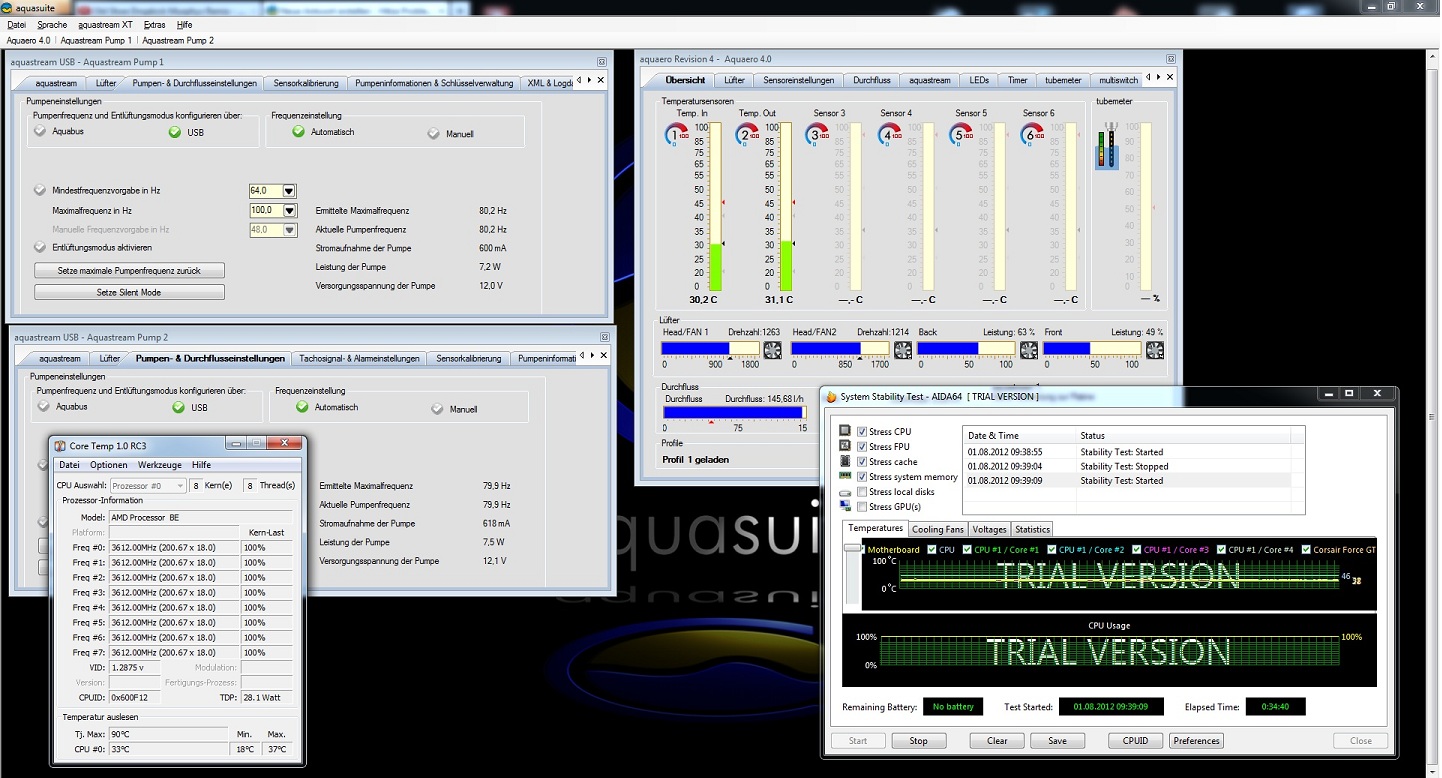The height and width of the screenshot is (778, 1442).
Task: Switch to the Cooling Fans tab
Action: [938, 529]
